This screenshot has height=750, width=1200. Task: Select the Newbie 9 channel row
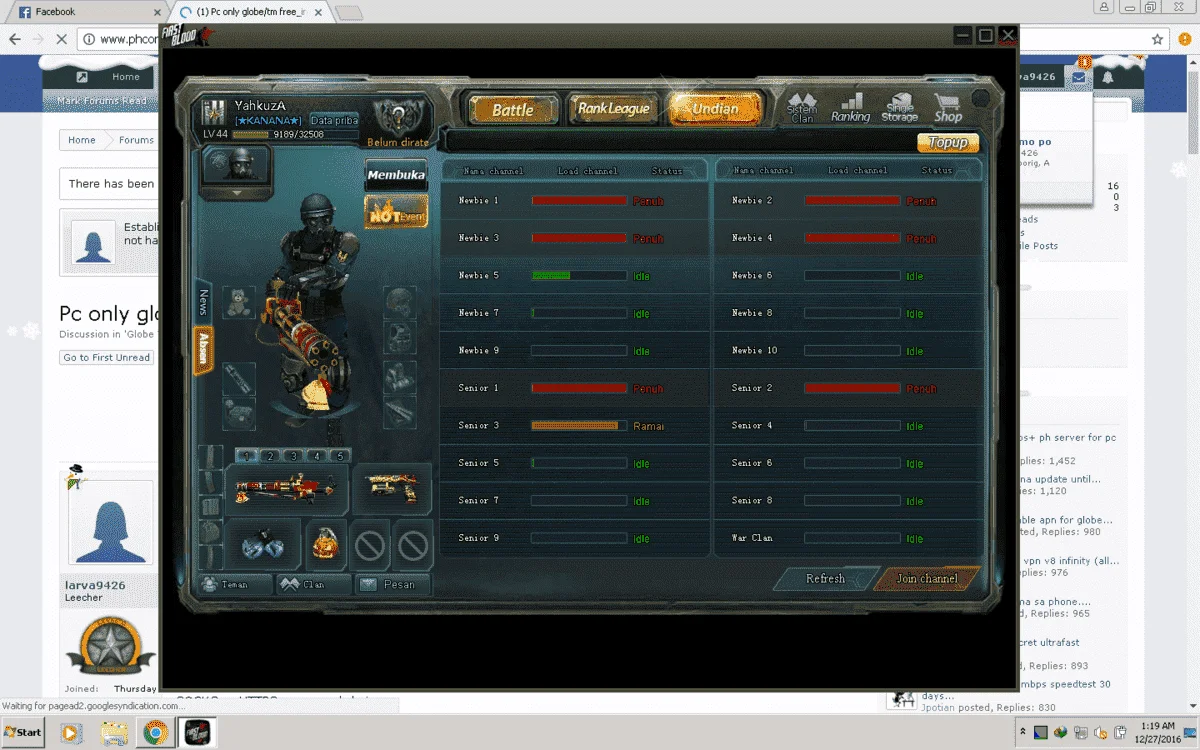574,351
